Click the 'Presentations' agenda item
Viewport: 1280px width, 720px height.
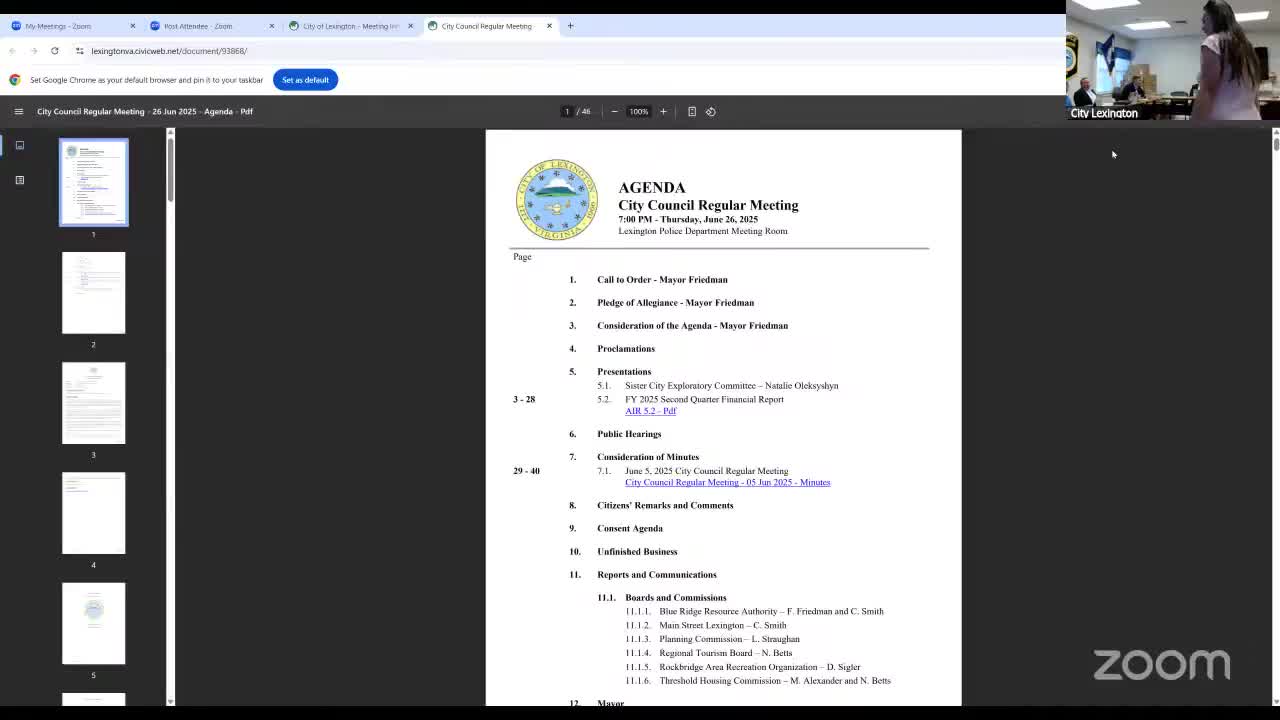pyautogui.click(x=624, y=372)
